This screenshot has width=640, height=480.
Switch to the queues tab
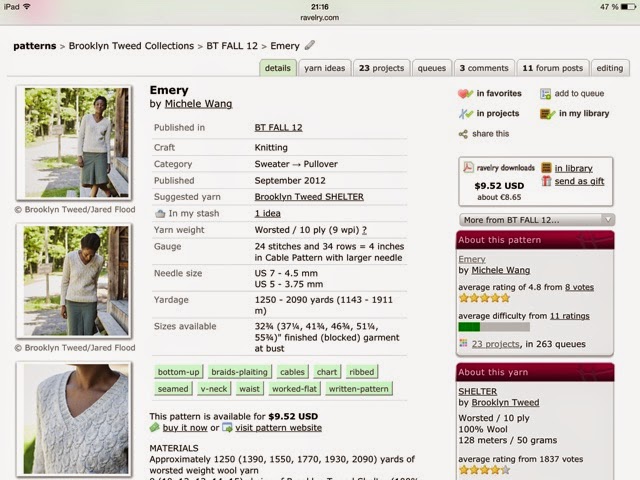click(431, 68)
